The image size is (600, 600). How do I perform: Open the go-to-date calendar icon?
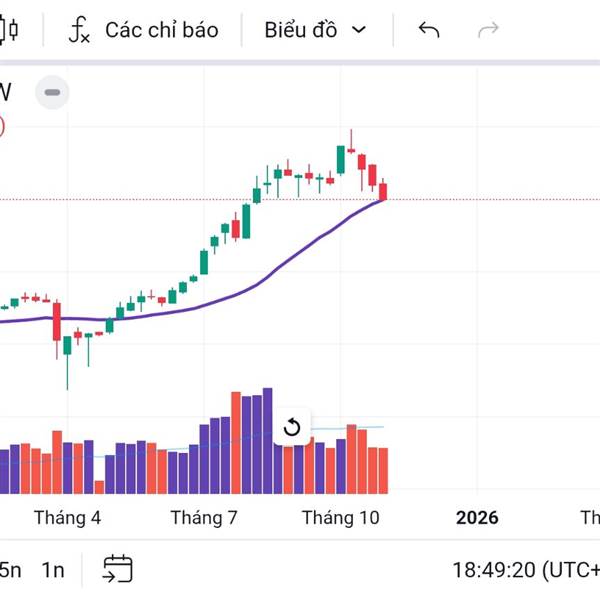pos(117,570)
